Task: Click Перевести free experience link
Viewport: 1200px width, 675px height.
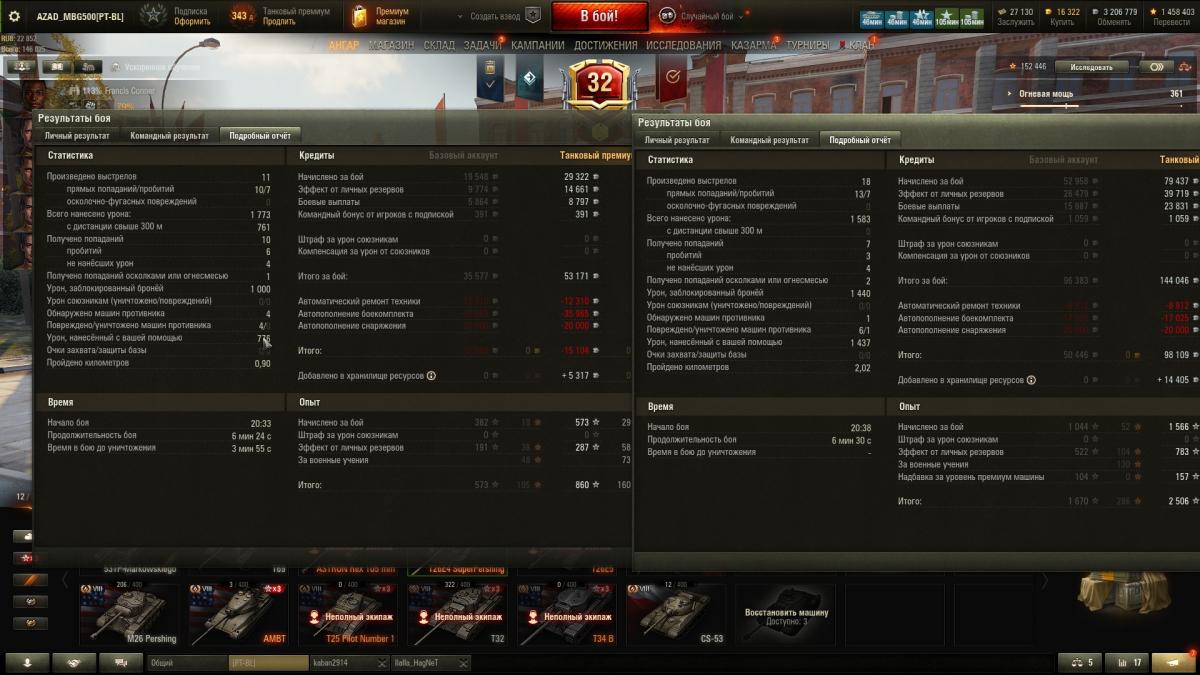Action: [1173, 21]
